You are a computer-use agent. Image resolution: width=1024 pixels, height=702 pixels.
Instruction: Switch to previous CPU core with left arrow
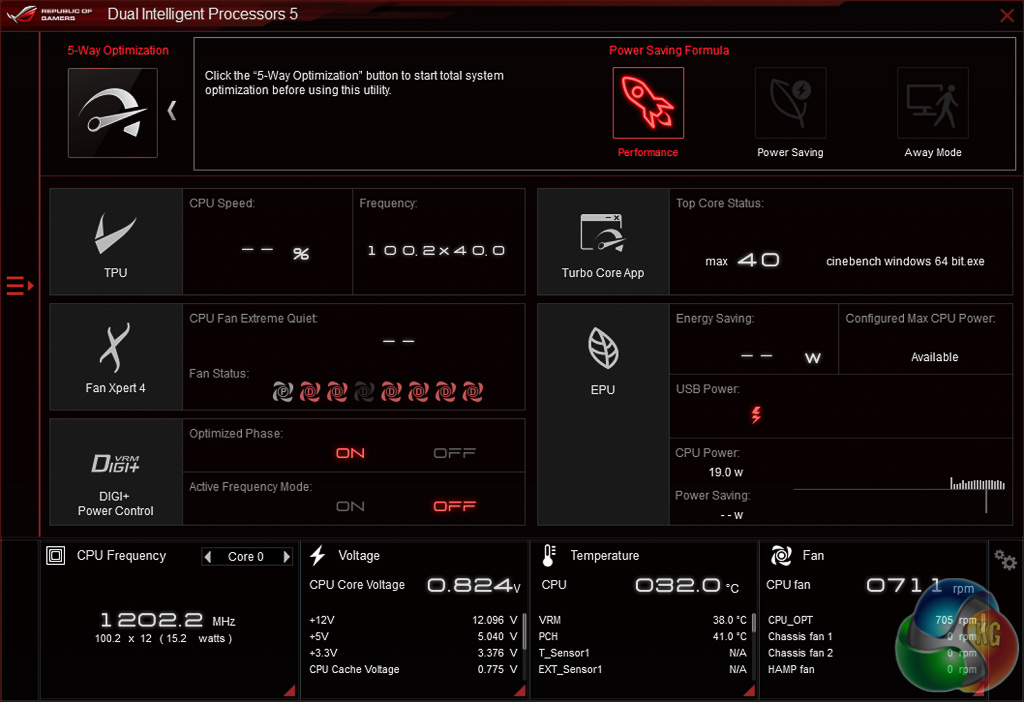click(x=208, y=556)
